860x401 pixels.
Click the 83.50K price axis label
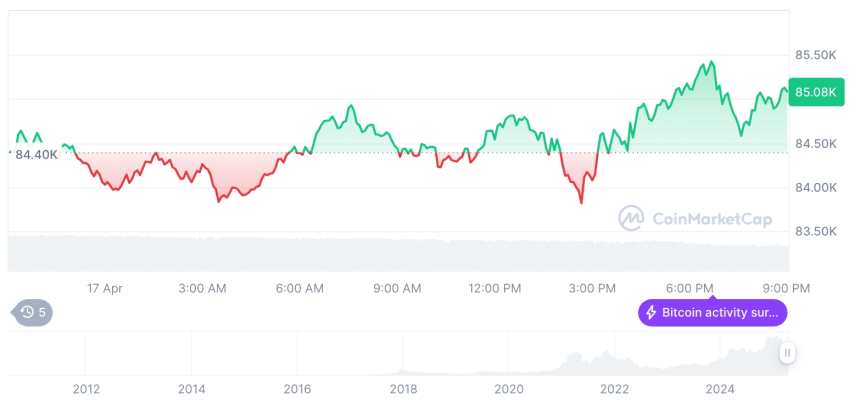click(x=816, y=231)
